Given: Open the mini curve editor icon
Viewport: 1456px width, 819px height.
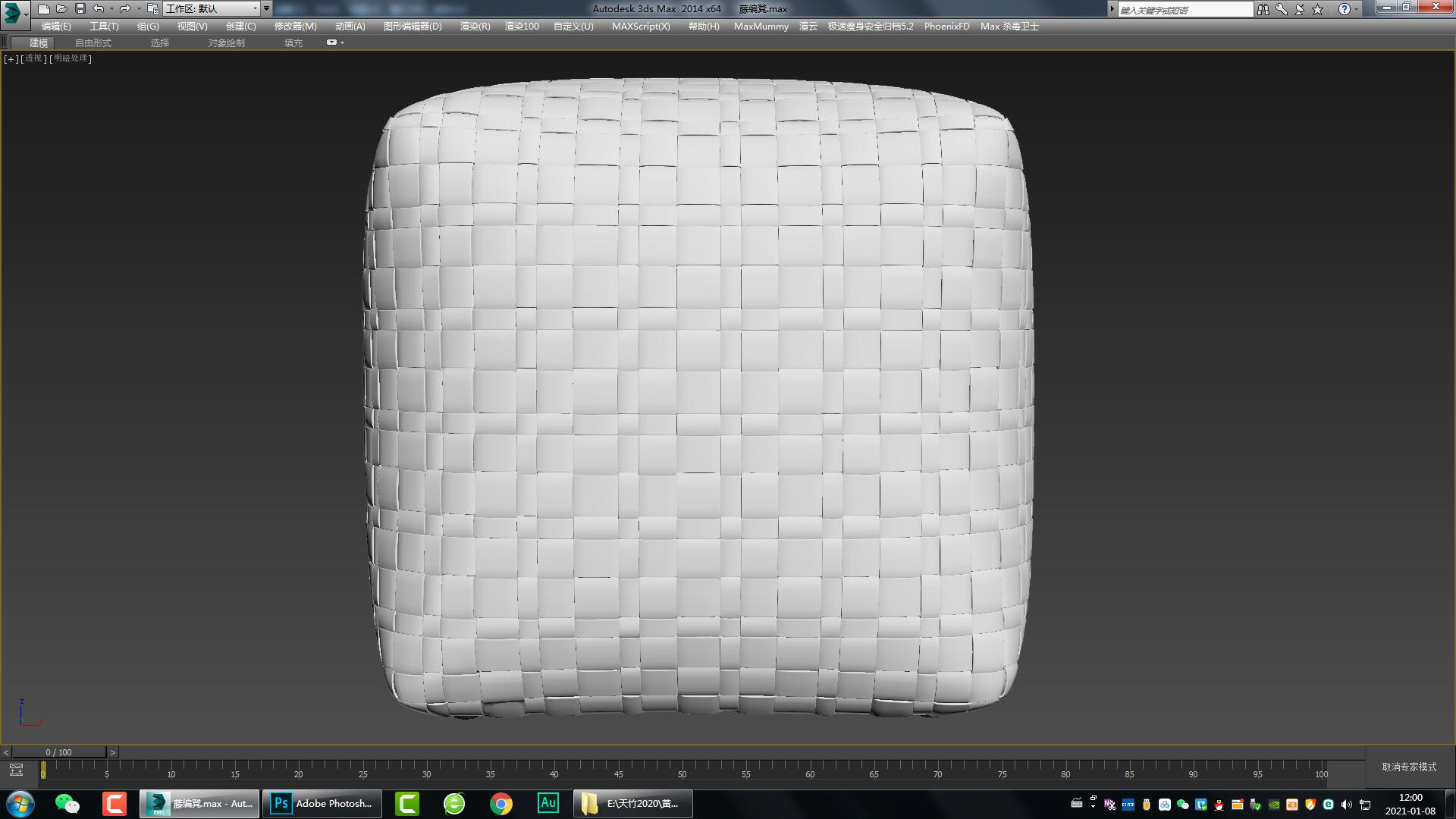Looking at the screenshot, I should (x=16, y=770).
